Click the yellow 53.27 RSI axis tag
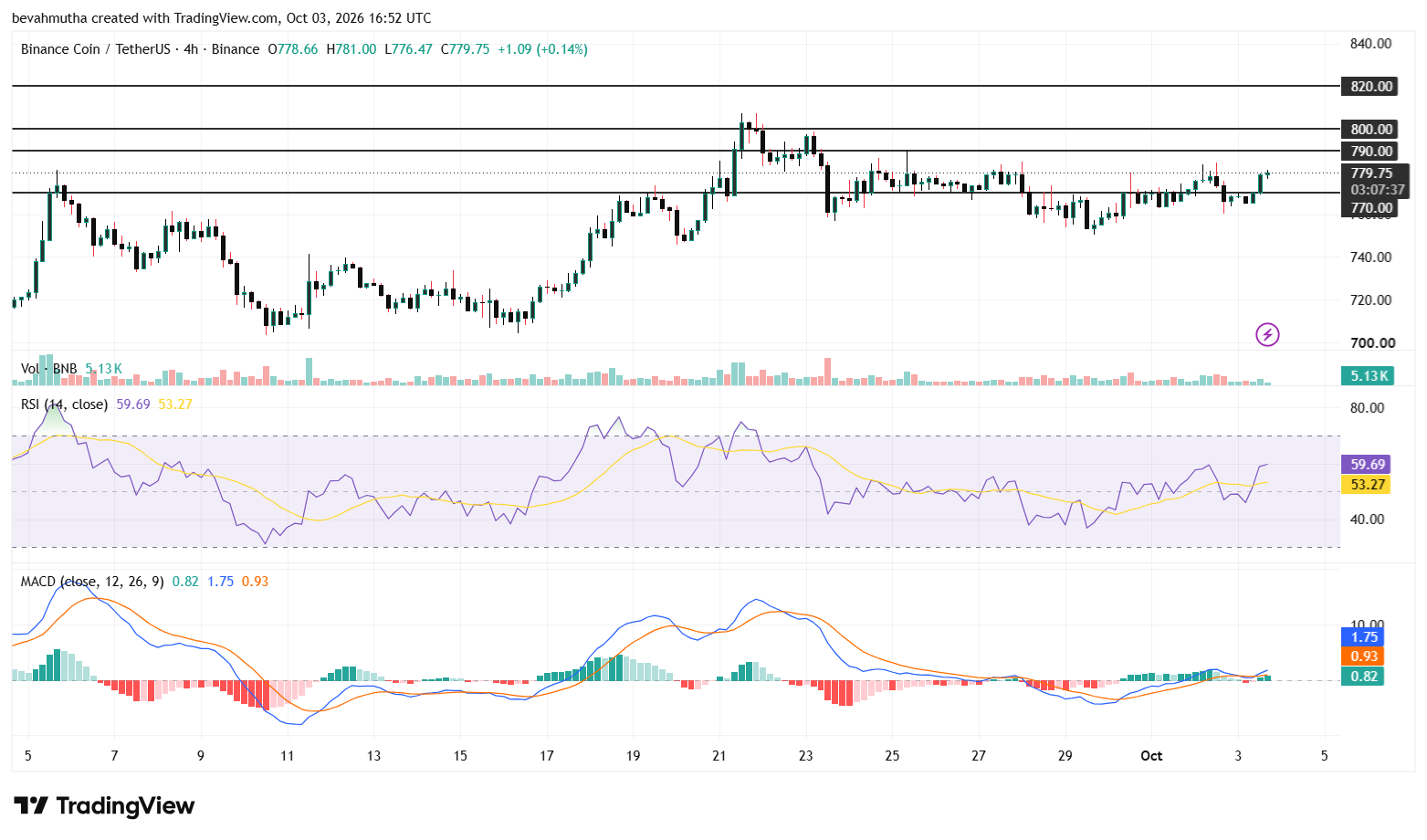 point(1368,485)
